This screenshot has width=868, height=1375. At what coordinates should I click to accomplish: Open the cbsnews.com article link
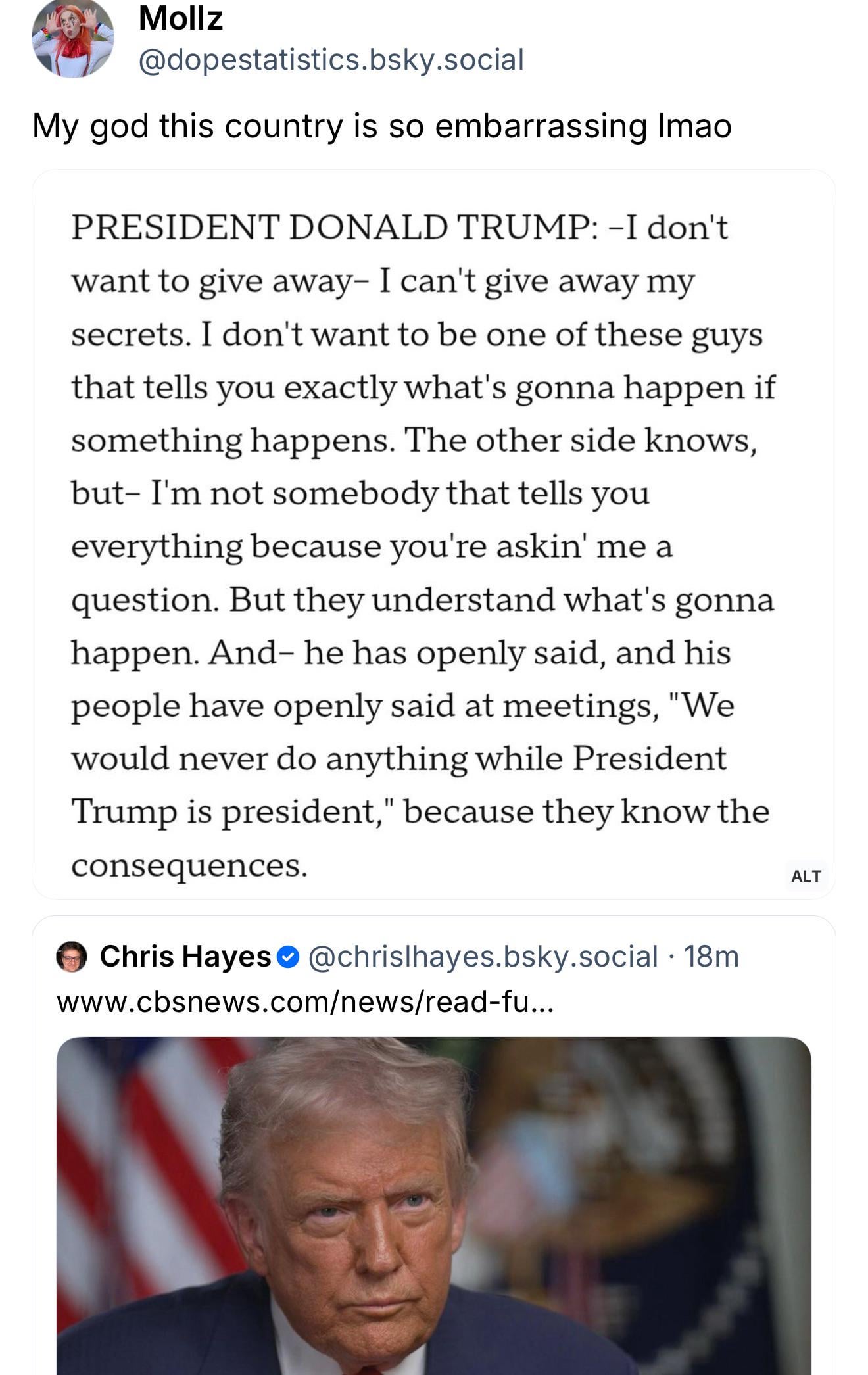tap(305, 1002)
